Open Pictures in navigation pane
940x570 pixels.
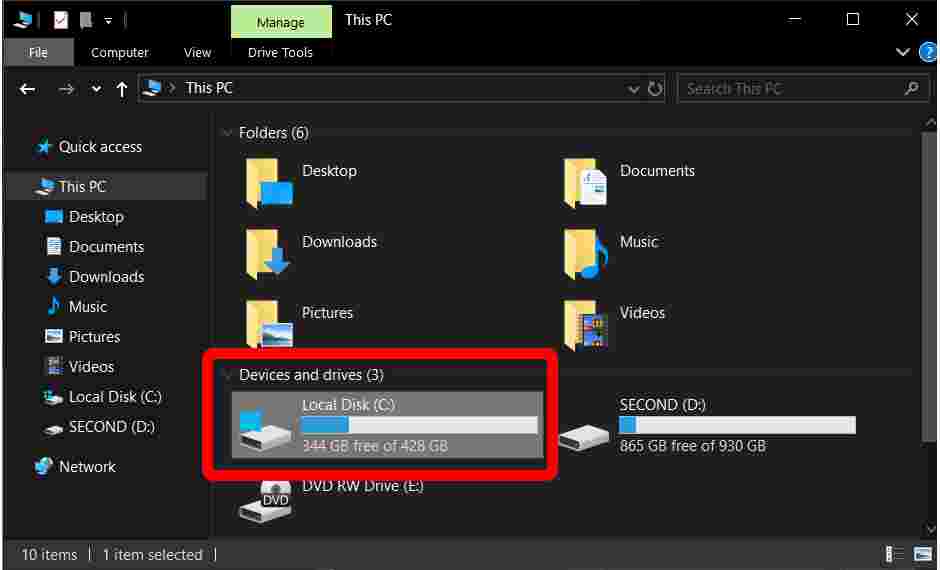click(82, 336)
